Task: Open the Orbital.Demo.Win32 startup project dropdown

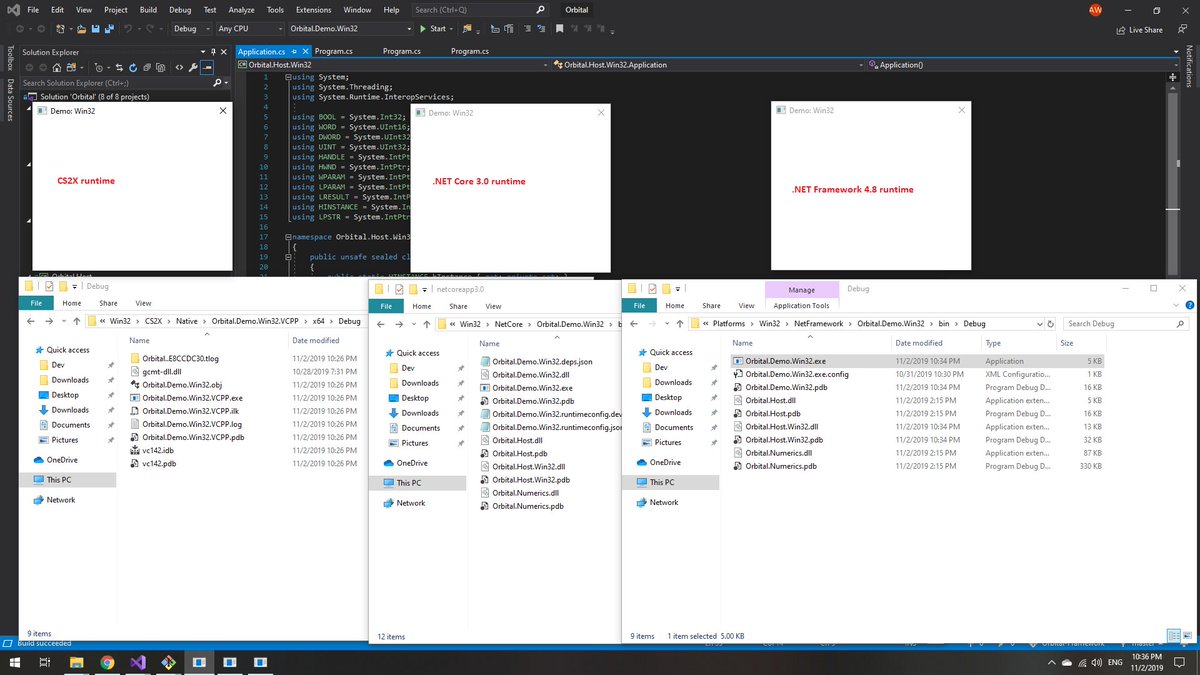Action: tap(349, 29)
